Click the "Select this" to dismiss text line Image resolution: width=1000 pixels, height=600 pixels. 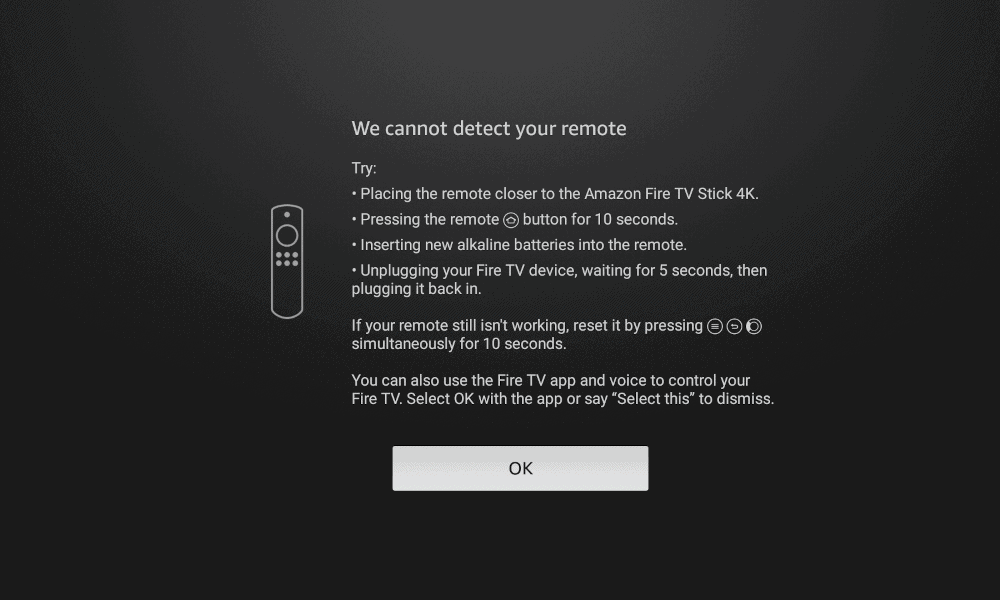point(562,399)
